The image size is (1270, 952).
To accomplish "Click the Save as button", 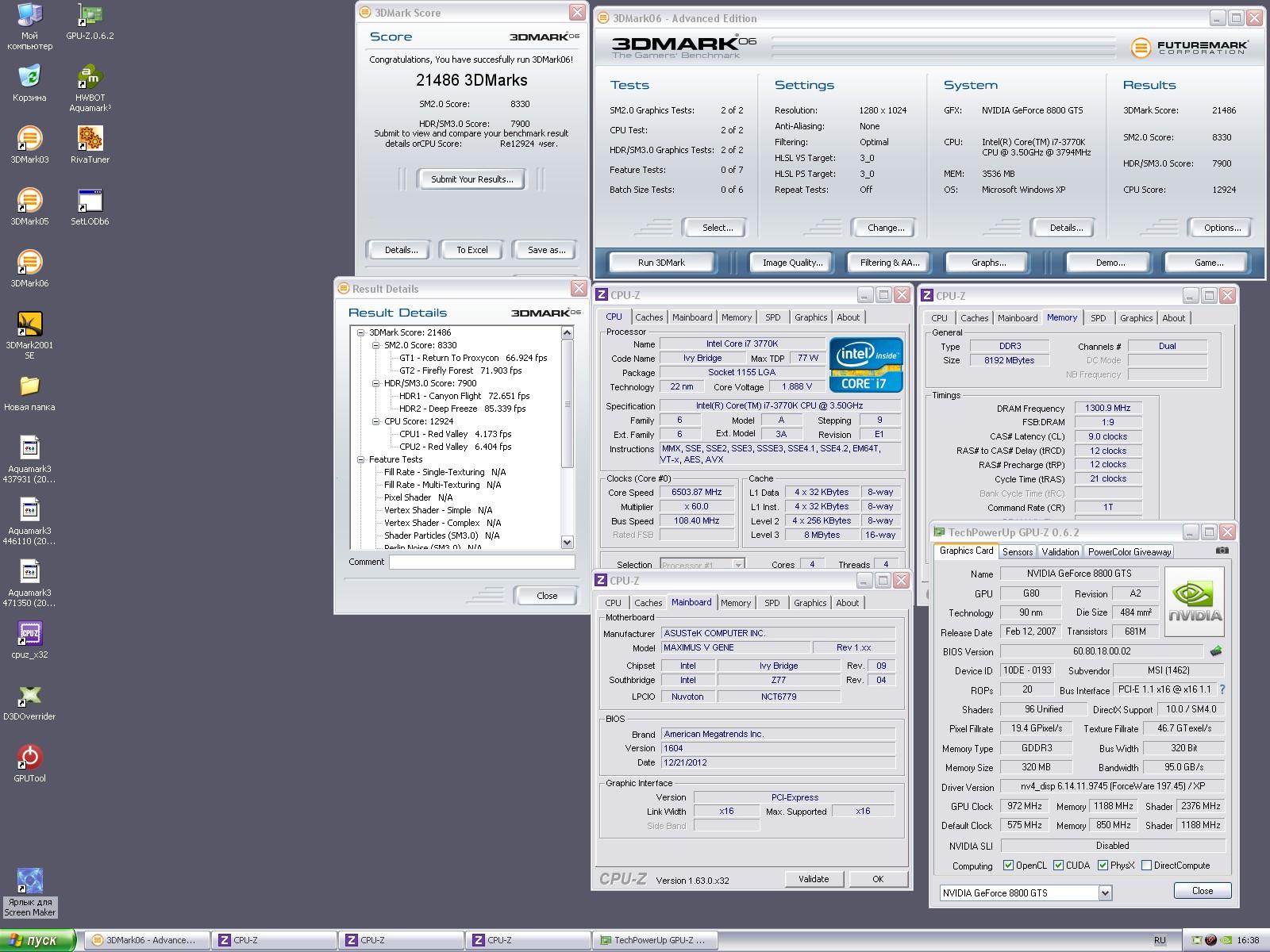I will [x=546, y=250].
